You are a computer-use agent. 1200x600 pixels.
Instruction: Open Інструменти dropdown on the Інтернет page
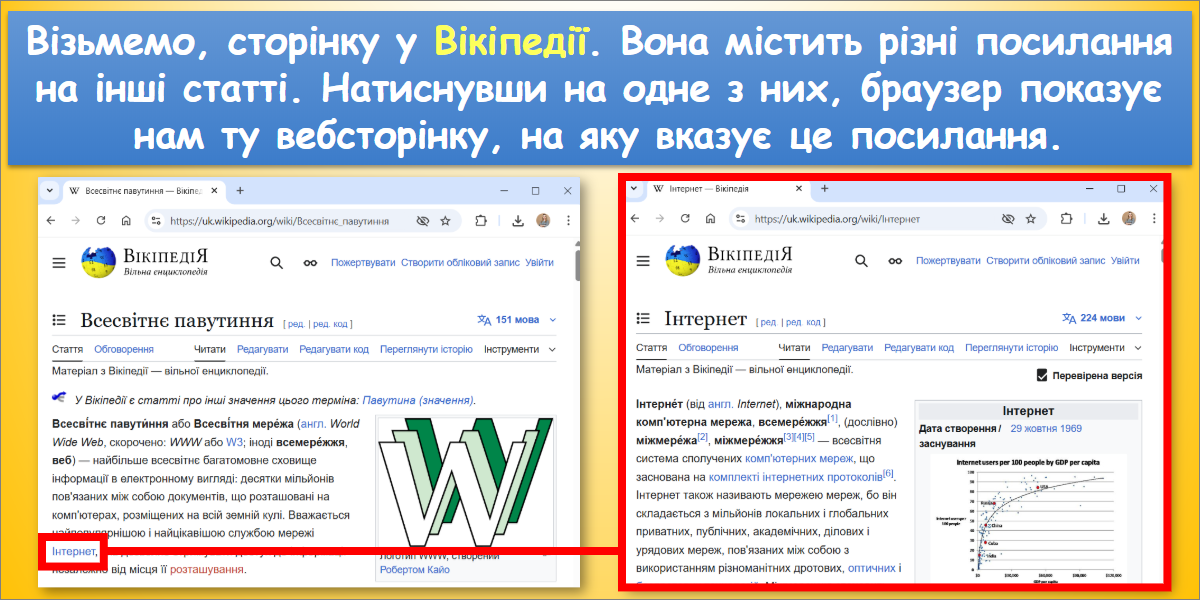[x=1104, y=348]
